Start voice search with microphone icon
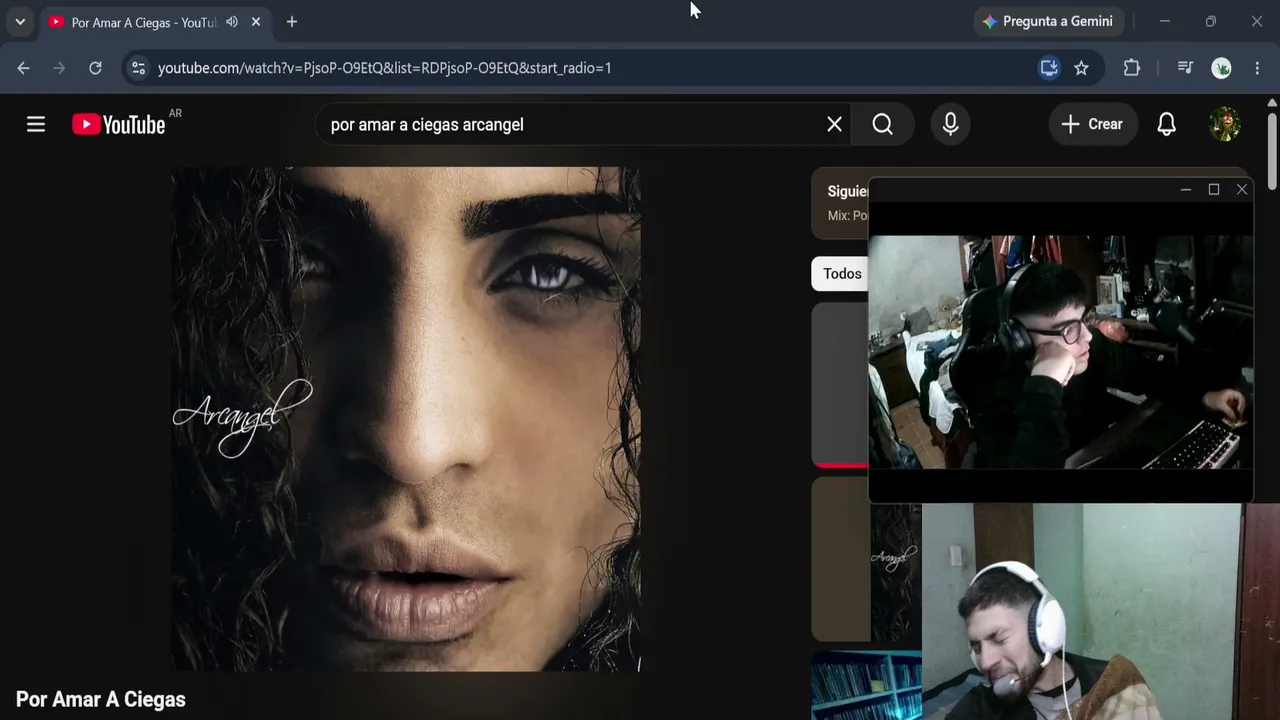 (x=950, y=124)
